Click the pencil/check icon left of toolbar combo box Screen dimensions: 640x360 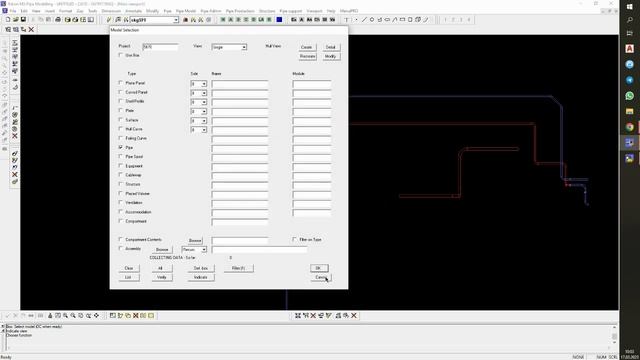(x=109, y=20)
